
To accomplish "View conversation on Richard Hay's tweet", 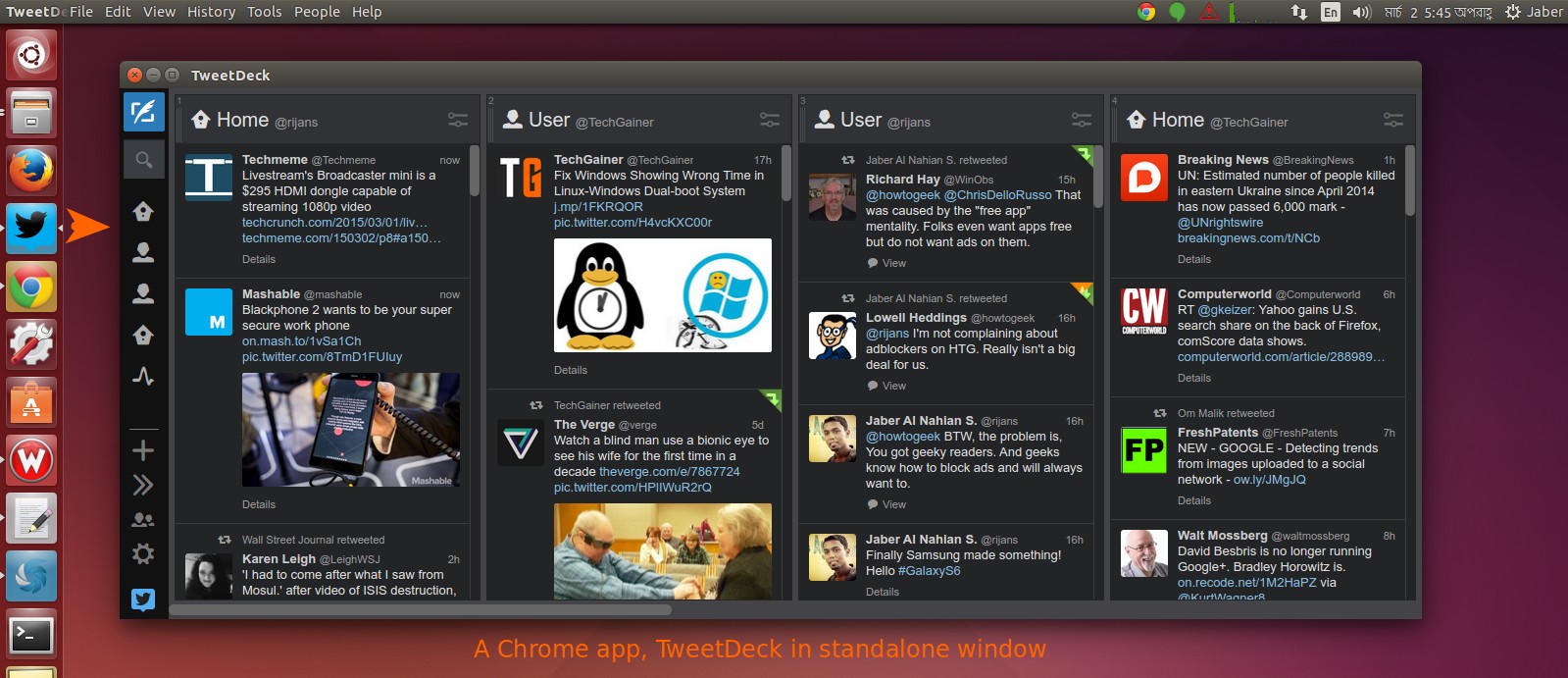I will [x=886, y=263].
